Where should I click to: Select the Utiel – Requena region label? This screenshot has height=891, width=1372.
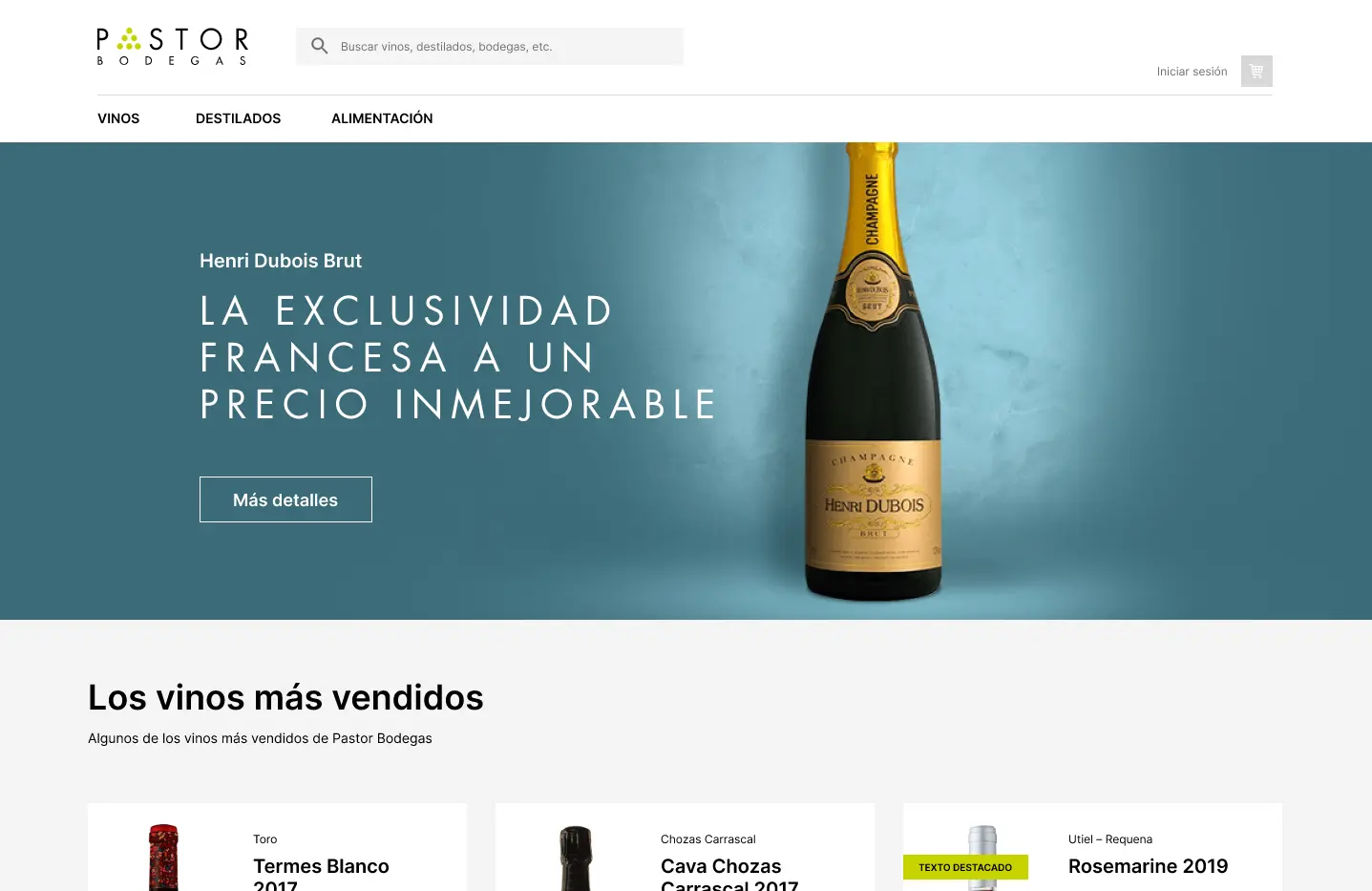1110,839
